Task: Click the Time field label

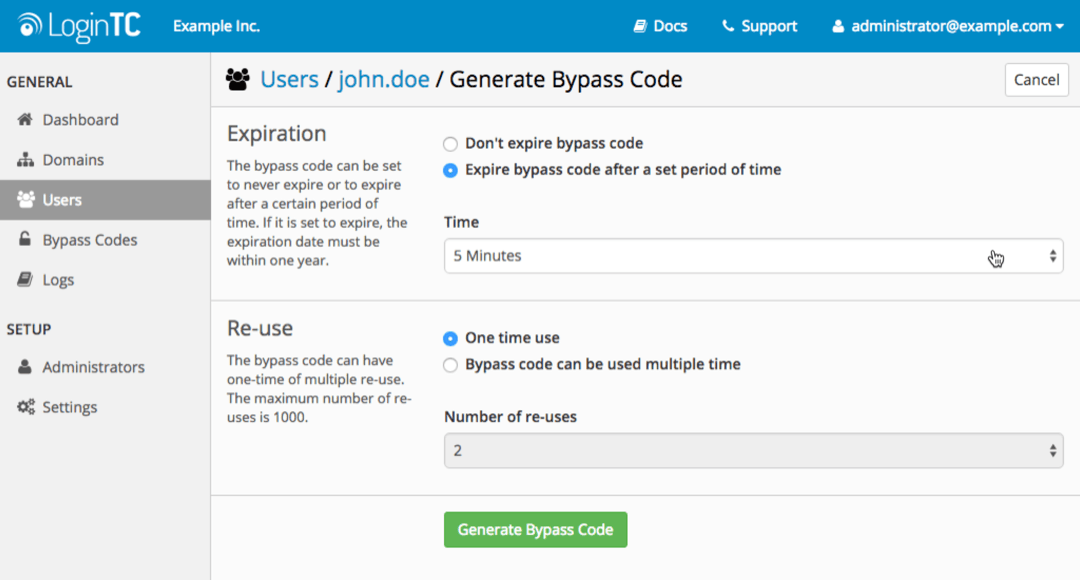Action: [x=461, y=222]
